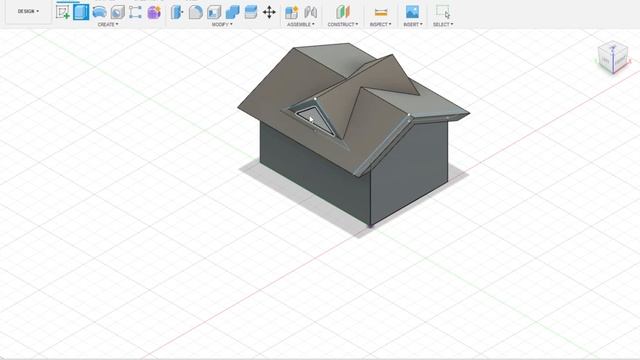Open the DESIGN workspace dropdown
This screenshot has height=360, width=640.
coord(28,11)
